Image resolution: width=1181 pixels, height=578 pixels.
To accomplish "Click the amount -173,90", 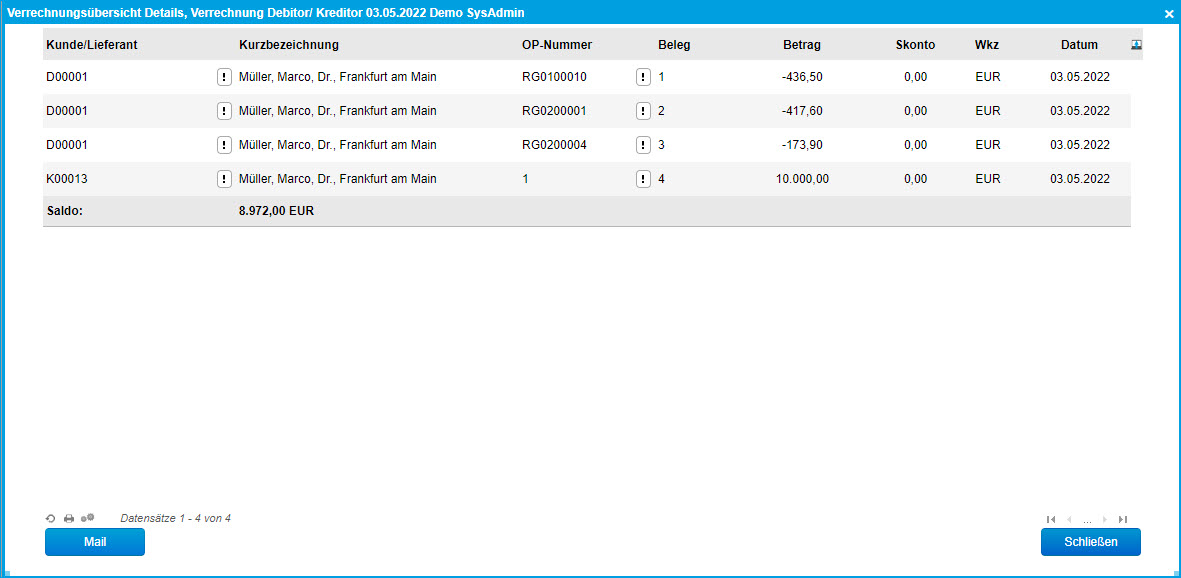I will pos(802,145).
